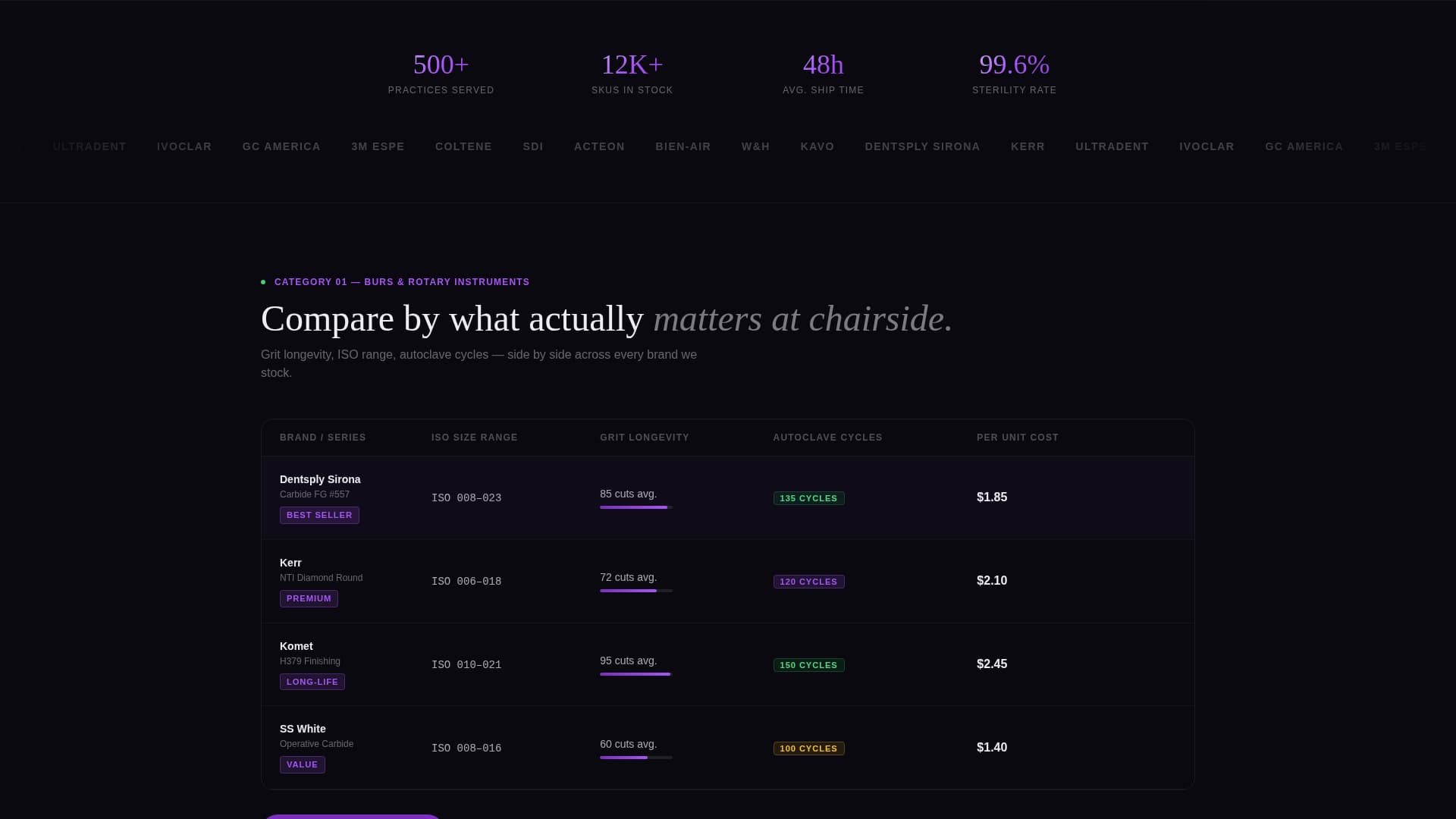This screenshot has height=819, width=1456.
Task: Click the Operative Carbide series name
Action: tap(317, 744)
